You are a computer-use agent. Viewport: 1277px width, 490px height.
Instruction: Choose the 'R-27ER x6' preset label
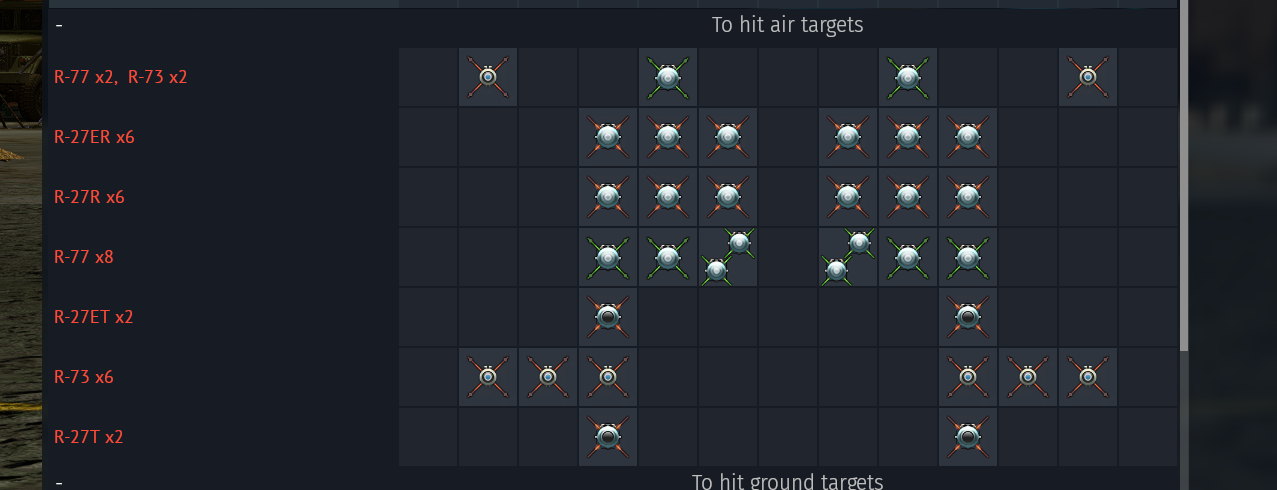point(94,137)
